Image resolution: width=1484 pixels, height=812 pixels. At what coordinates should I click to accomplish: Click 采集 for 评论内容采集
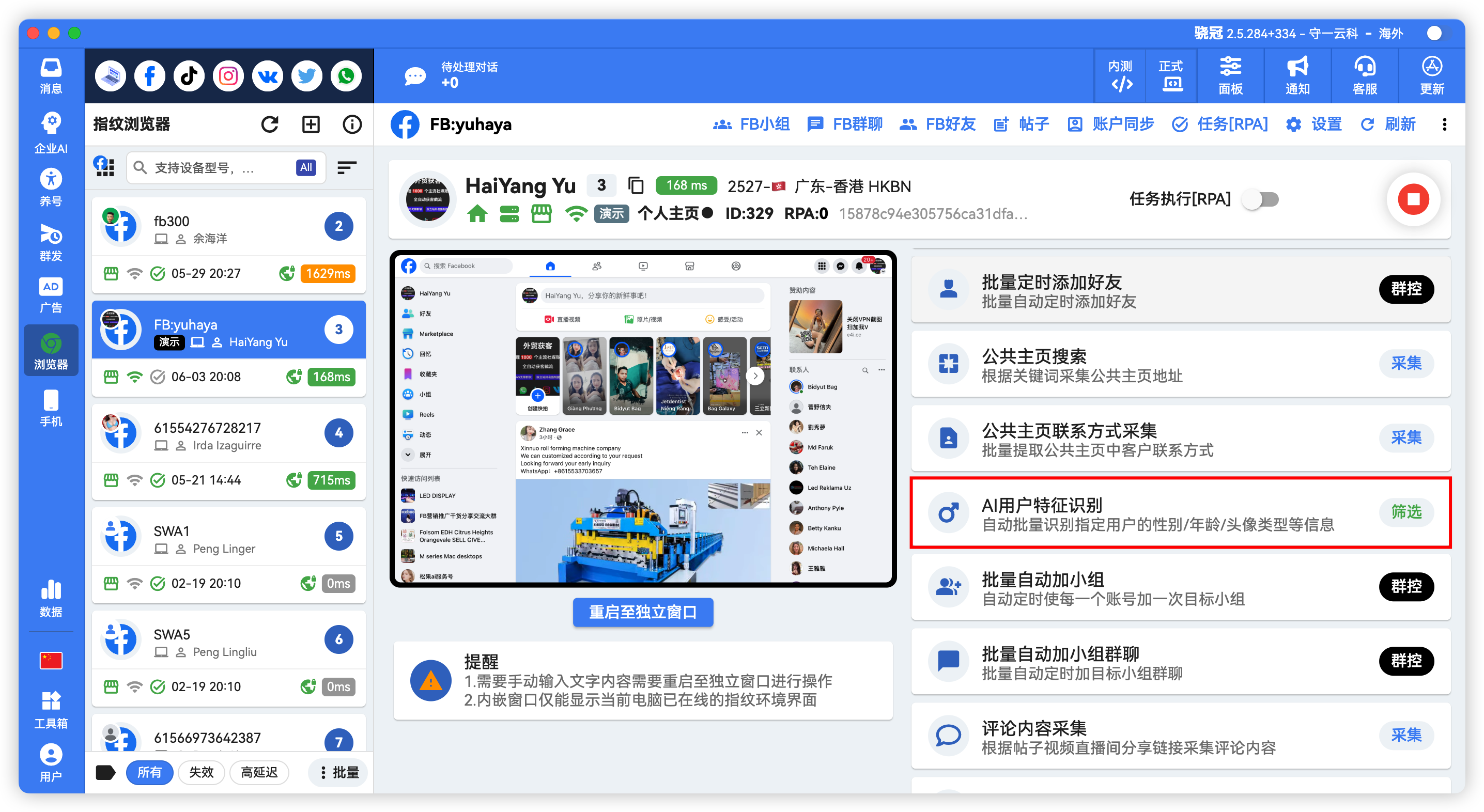(x=1406, y=735)
